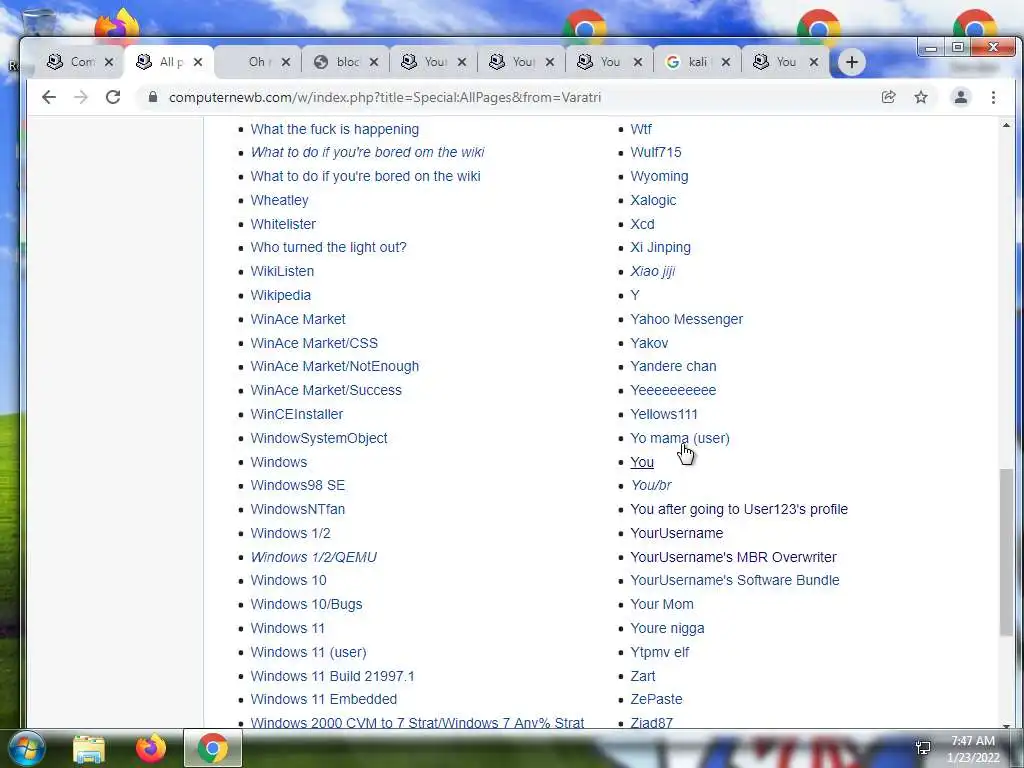Close the 'kali' Google tab
The image size is (1024, 768).
tap(726, 62)
